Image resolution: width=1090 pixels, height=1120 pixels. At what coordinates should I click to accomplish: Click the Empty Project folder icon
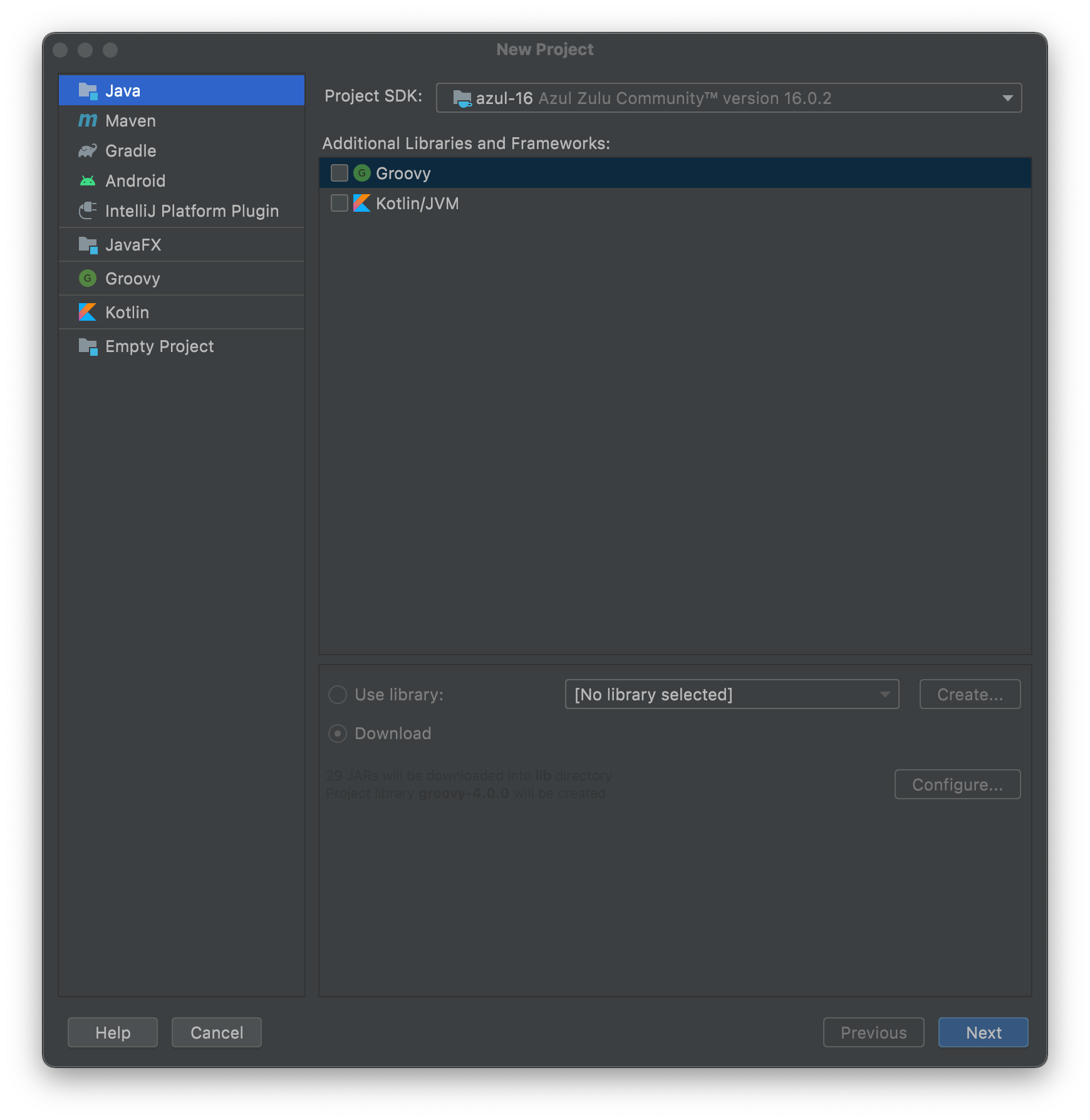[88, 346]
